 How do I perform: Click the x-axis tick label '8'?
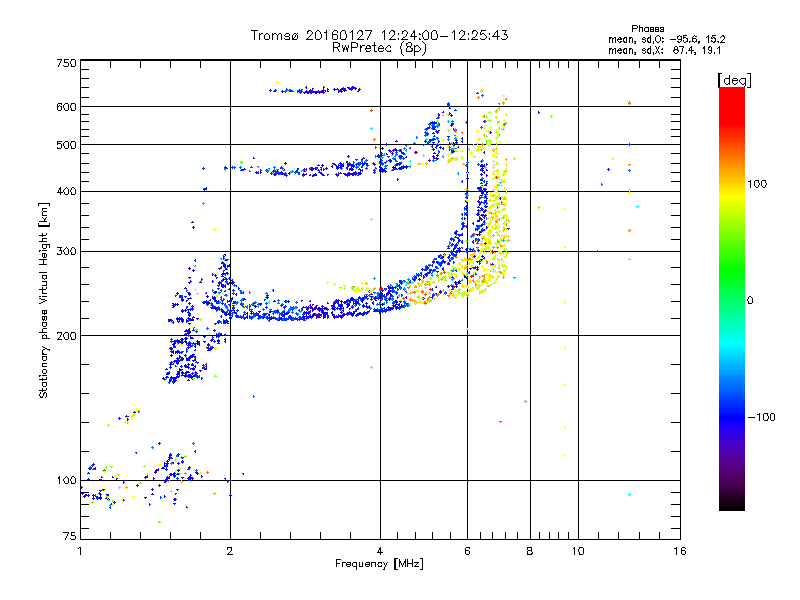530,551
